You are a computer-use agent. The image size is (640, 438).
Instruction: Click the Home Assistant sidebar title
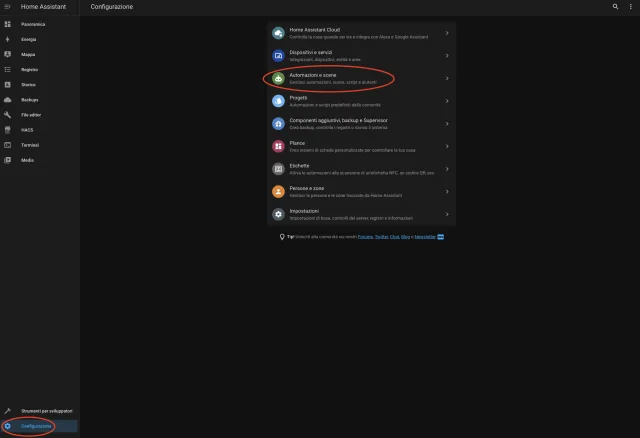coord(43,7)
